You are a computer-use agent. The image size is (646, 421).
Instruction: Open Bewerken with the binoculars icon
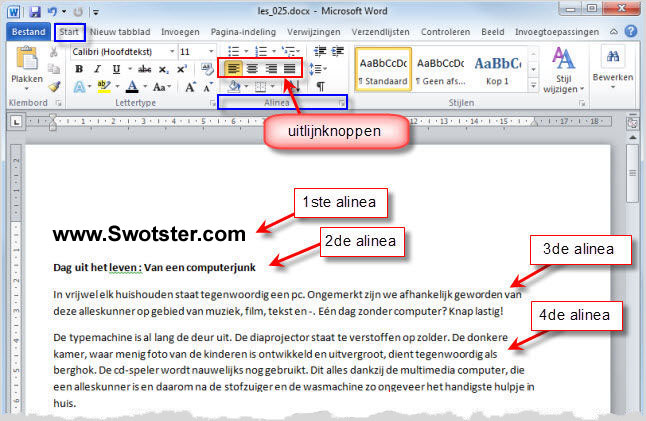(x=613, y=56)
